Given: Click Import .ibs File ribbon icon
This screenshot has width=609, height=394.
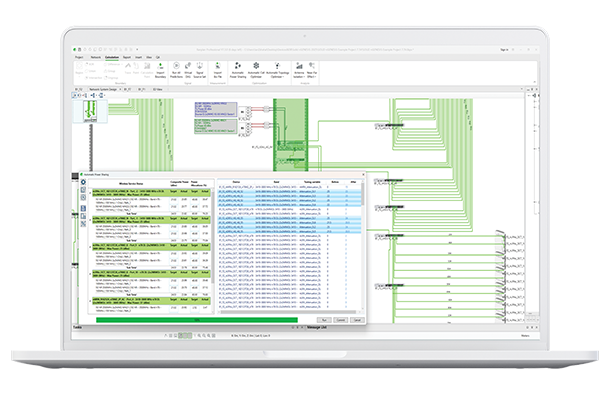Looking at the screenshot, I should pos(218,70).
